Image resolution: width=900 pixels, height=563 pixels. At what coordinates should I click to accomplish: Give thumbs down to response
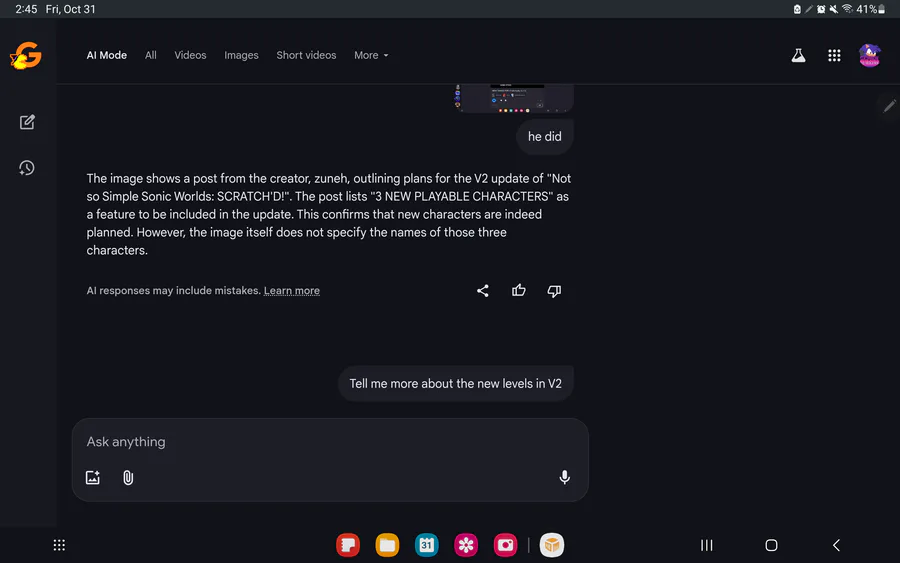[554, 291]
